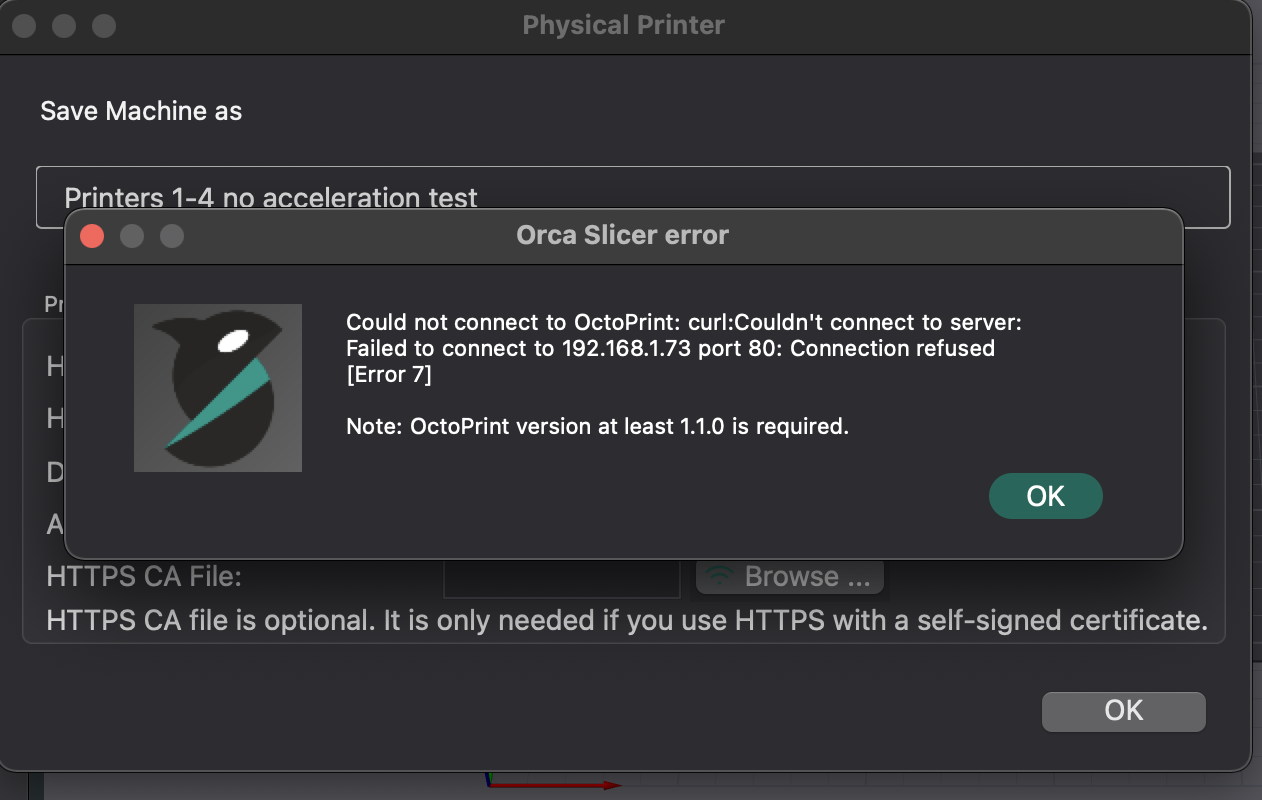Click the Physical Printer window zoom button

tap(104, 26)
